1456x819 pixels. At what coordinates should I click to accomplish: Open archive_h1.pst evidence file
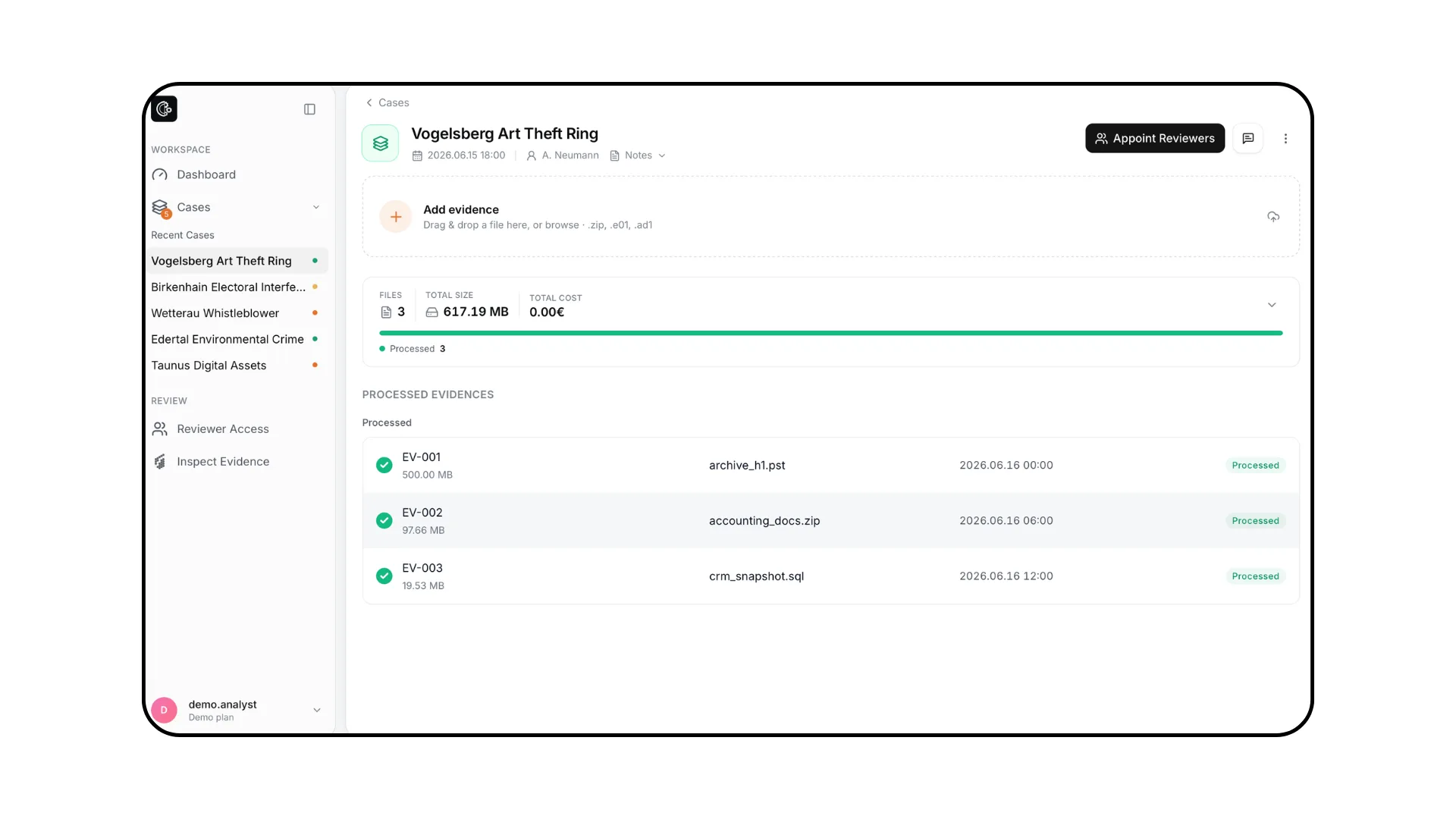pyautogui.click(x=747, y=466)
